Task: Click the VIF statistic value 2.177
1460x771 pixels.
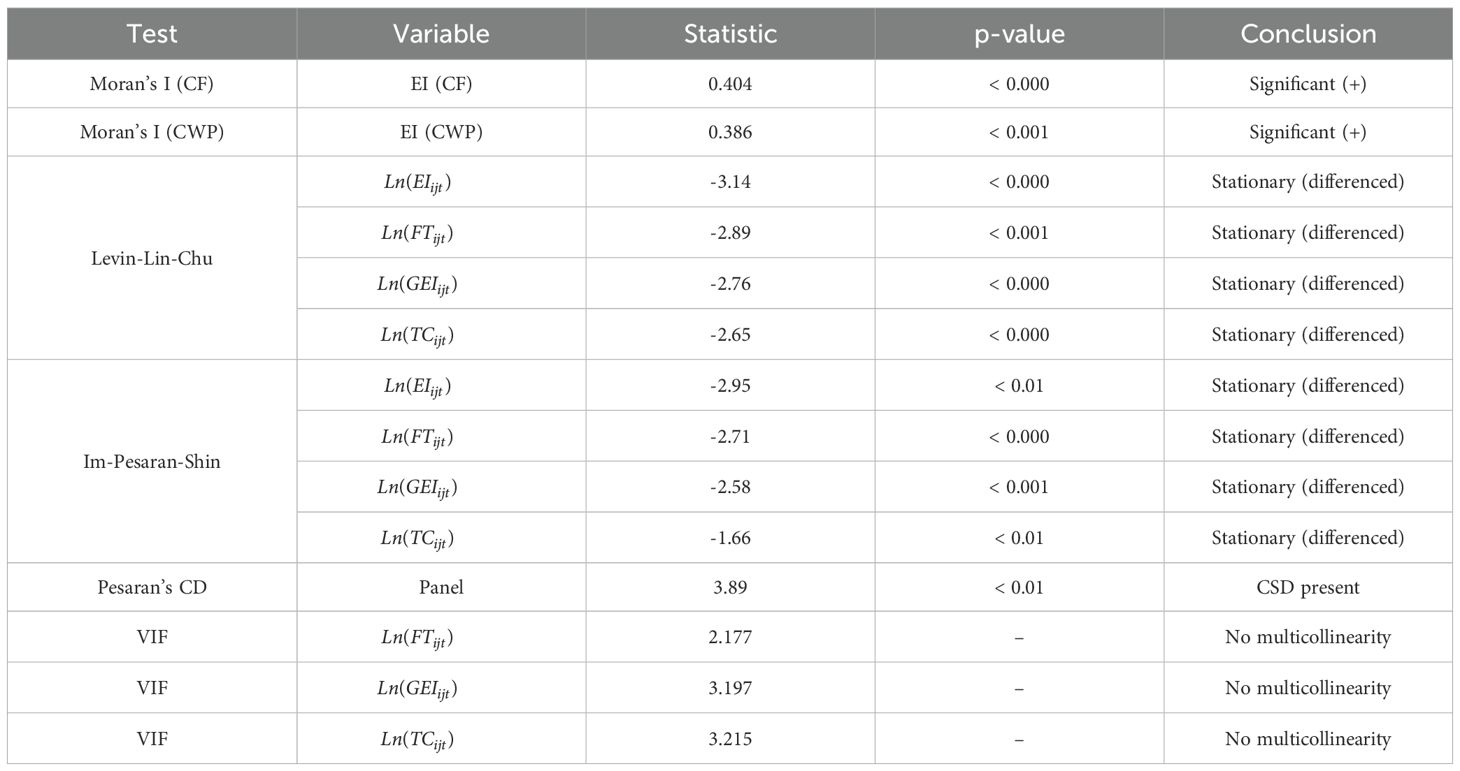Action: pyautogui.click(x=730, y=638)
